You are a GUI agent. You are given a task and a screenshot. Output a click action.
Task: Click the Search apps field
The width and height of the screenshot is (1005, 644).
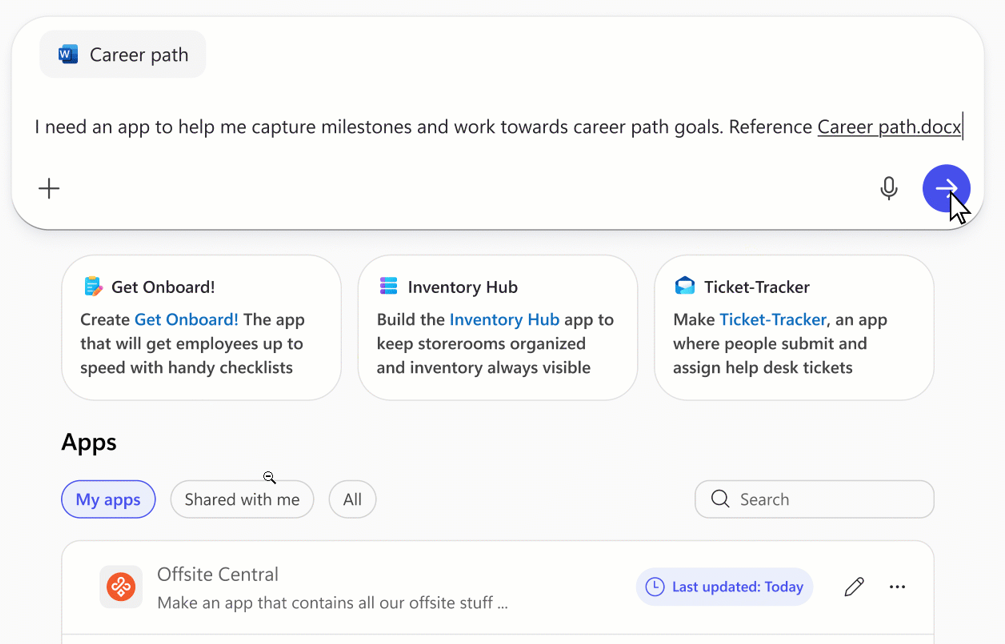click(x=825, y=500)
